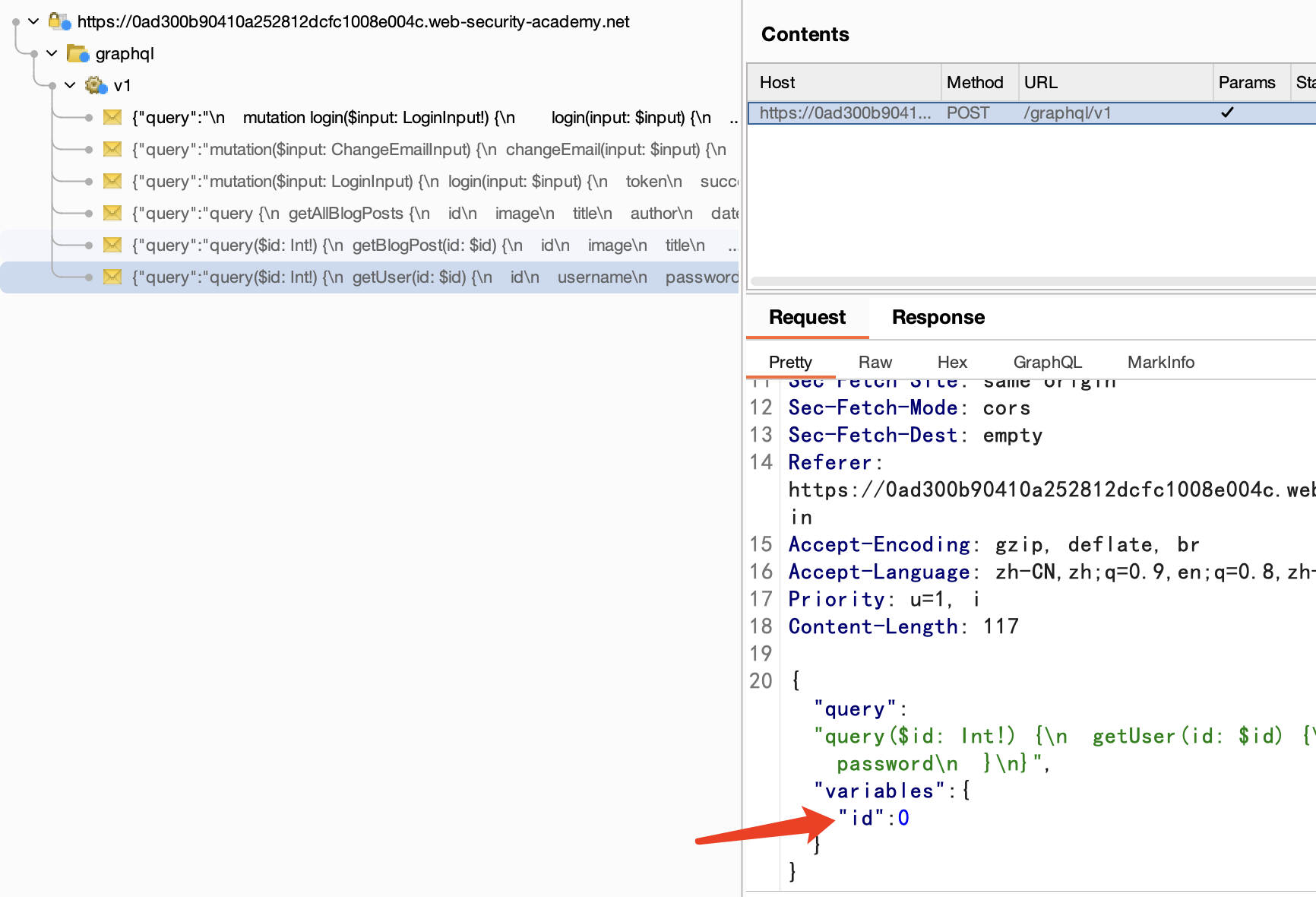Switch to Raw request view
The width and height of the screenshot is (1316, 897).
tap(875, 363)
